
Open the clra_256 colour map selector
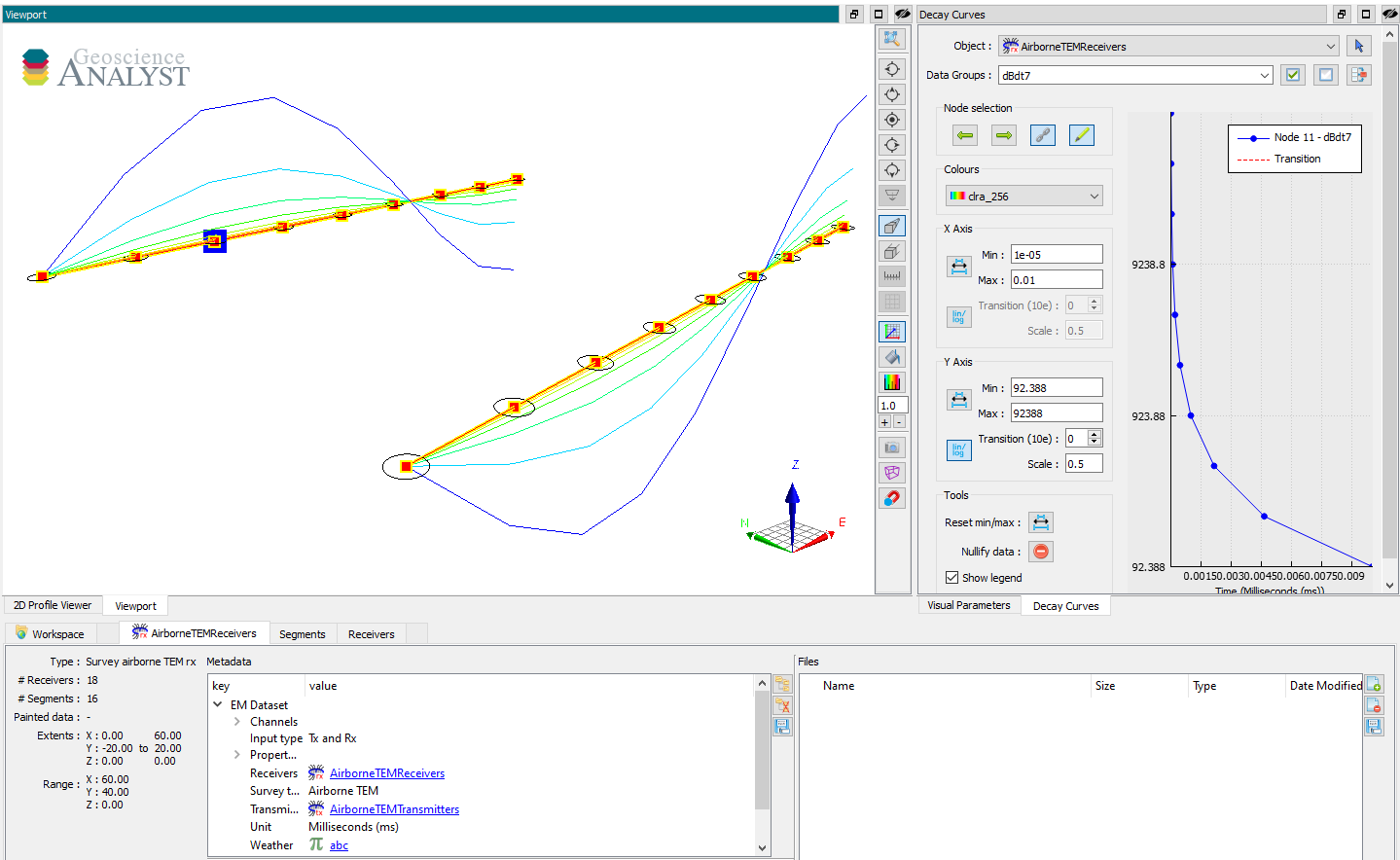pyautogui.click(x=1024, y=196)
